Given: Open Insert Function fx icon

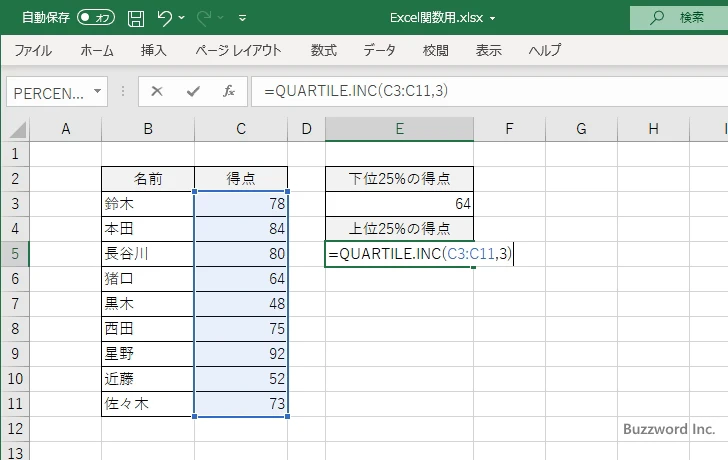Looking at the screenshot, I should 229,91.
